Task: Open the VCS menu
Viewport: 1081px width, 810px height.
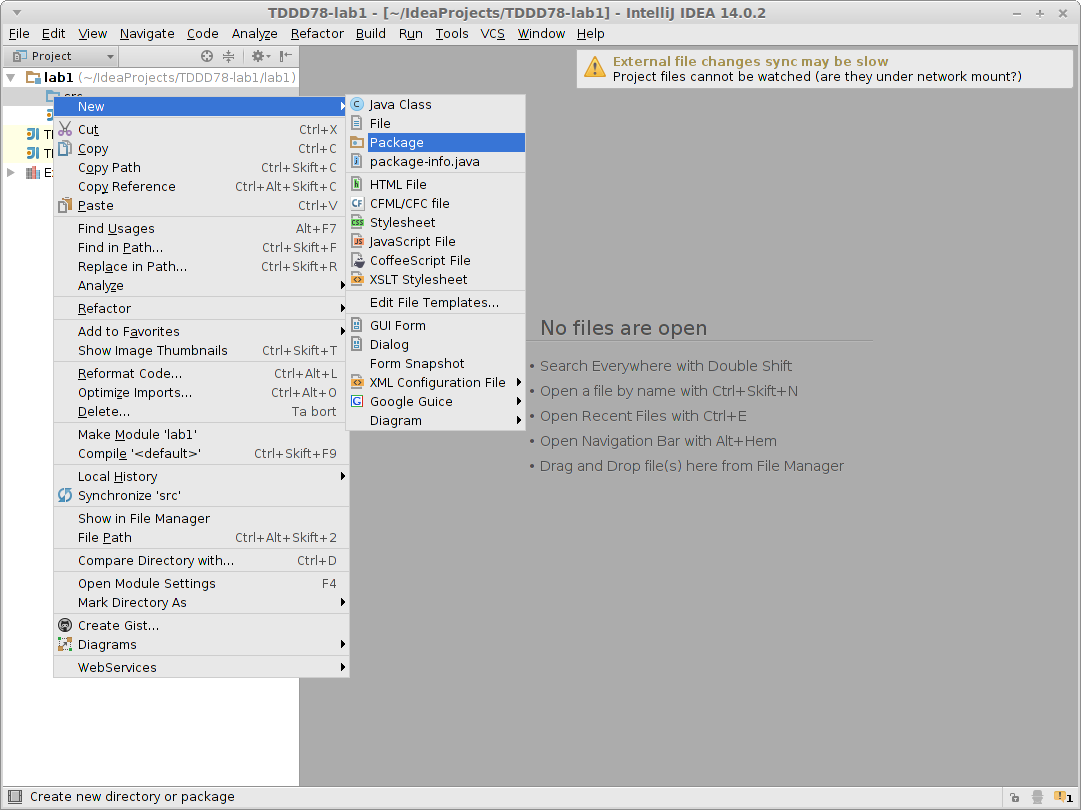Action: tap(492, 34)
